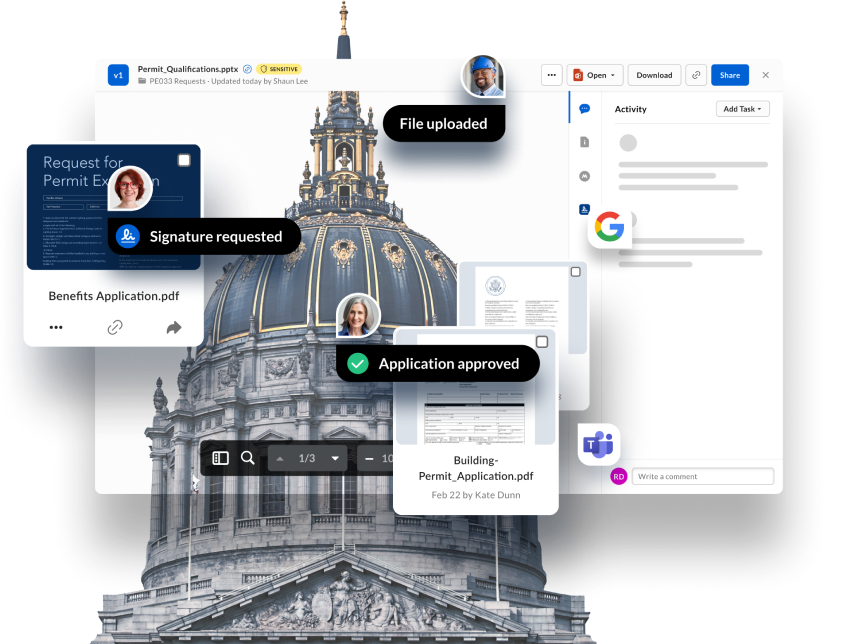Expand the Add Task dropdown

742,109
